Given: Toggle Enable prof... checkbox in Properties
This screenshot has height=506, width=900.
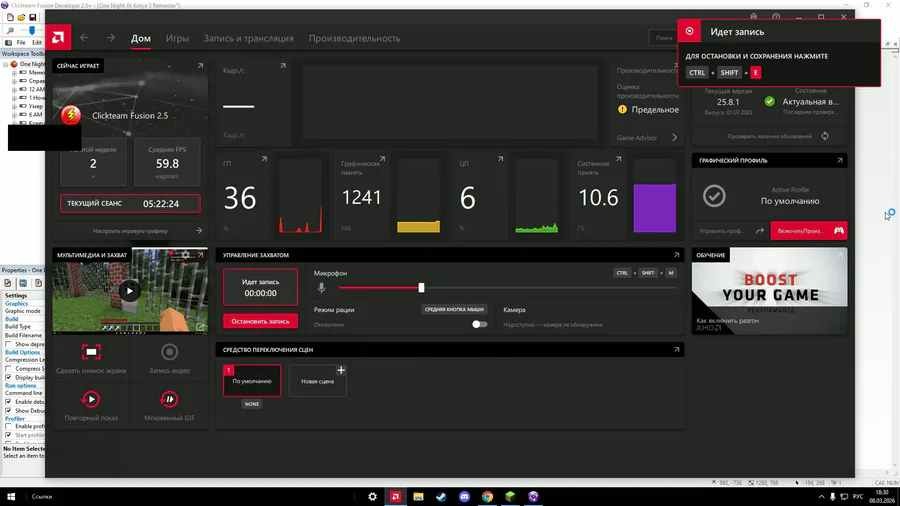Looking at the screenshot, I should tap(8, 426).
